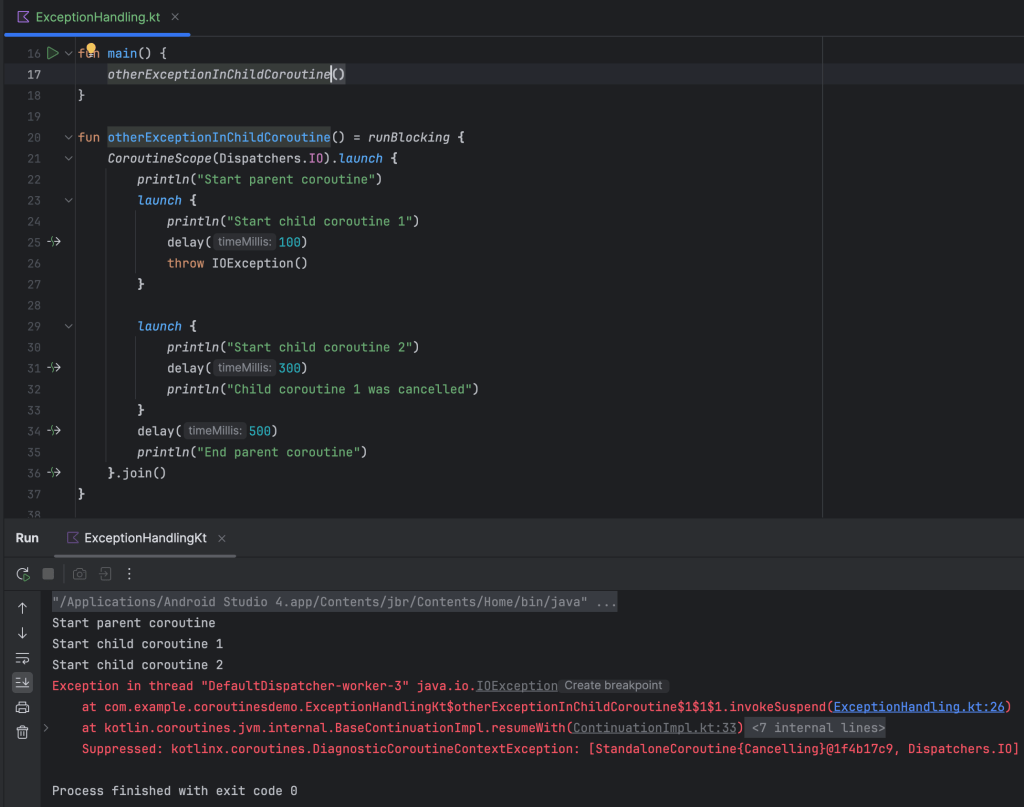Select the ExceptionHandlingKt run tab
Image resolution: width=1024 pixels, height=807 pixels.
coord(145,538)
